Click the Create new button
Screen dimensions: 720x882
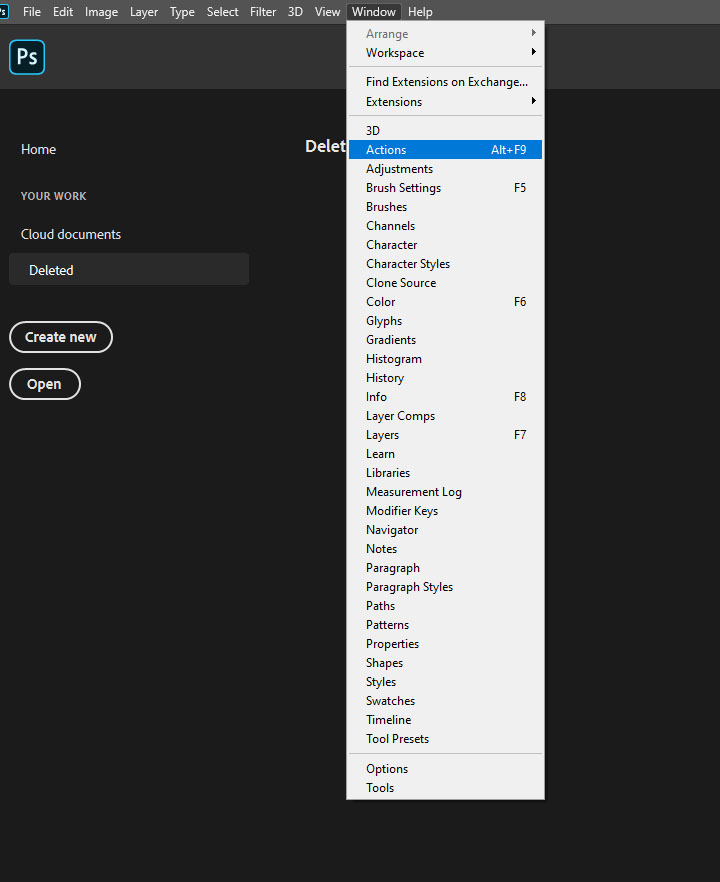(61, 337)
